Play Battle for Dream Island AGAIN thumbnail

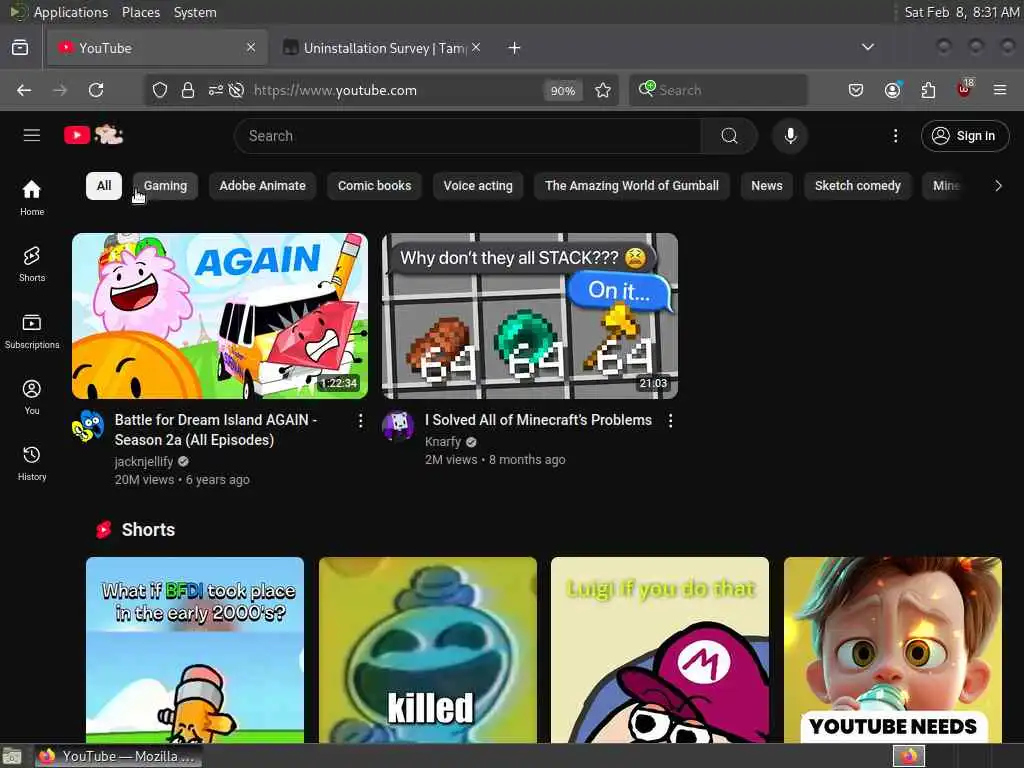point(220,316)
